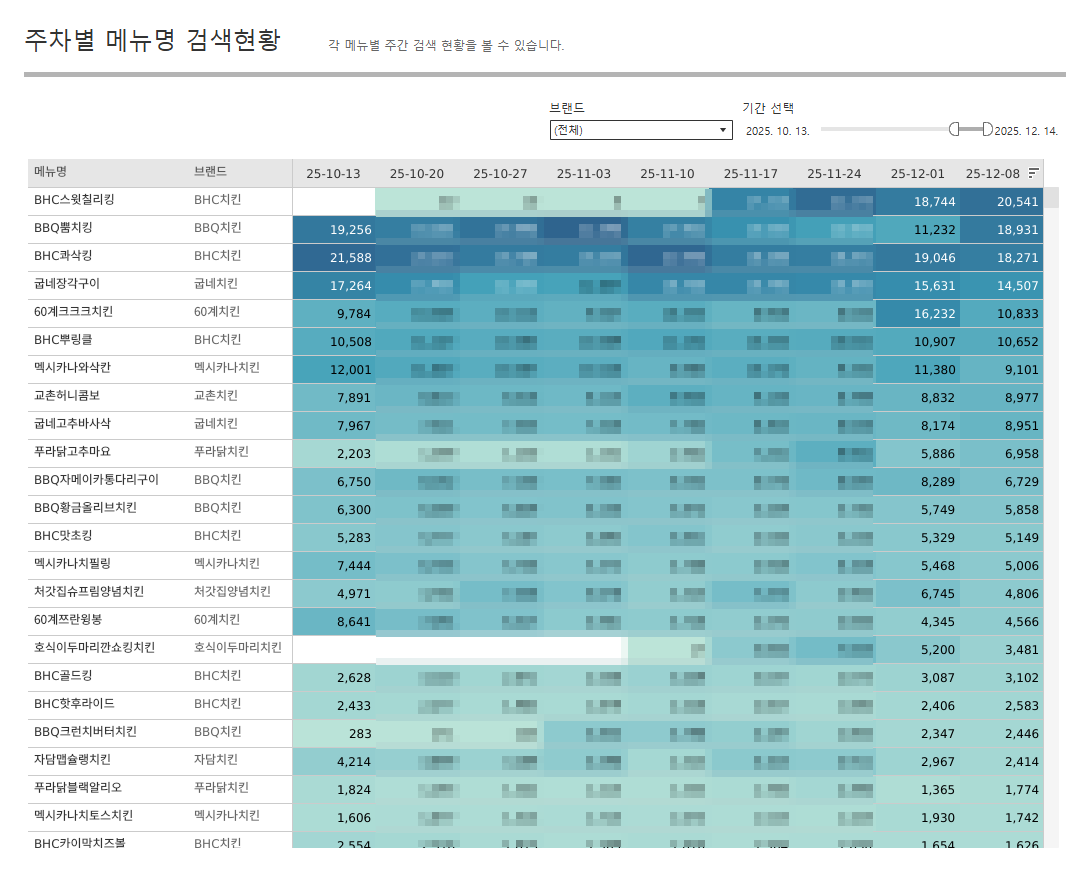The image size is (1090, 874).
Task: Select the 굽네장각구이 row label
Action: tap(67, 284)
